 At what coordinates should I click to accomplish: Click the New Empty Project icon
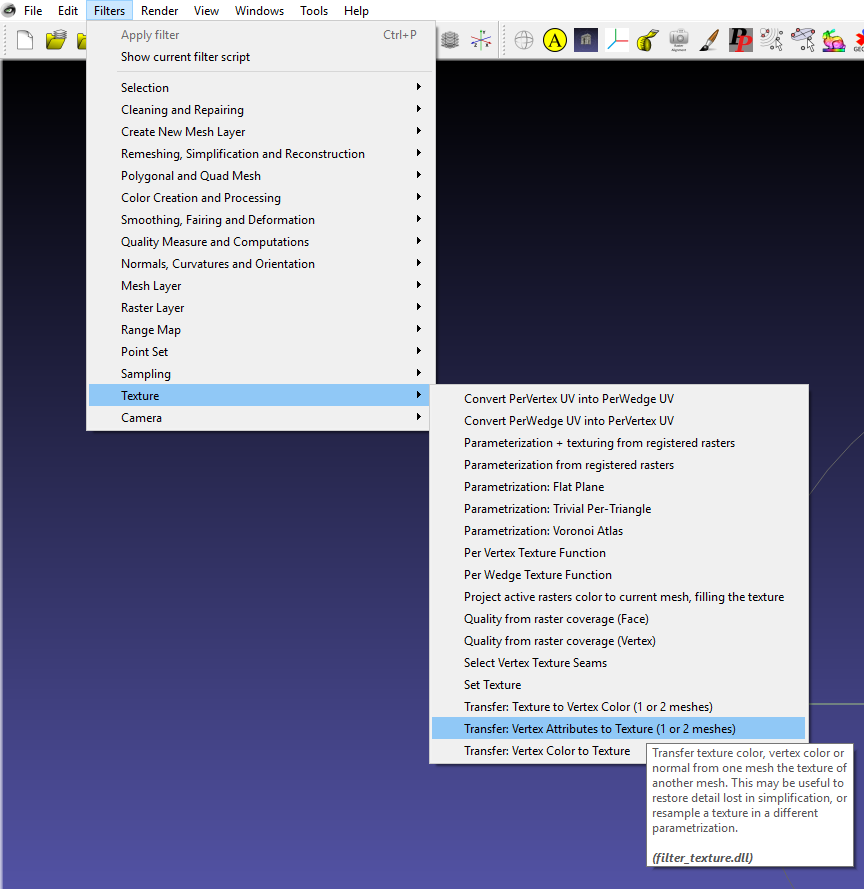click(x=25, y=40)
